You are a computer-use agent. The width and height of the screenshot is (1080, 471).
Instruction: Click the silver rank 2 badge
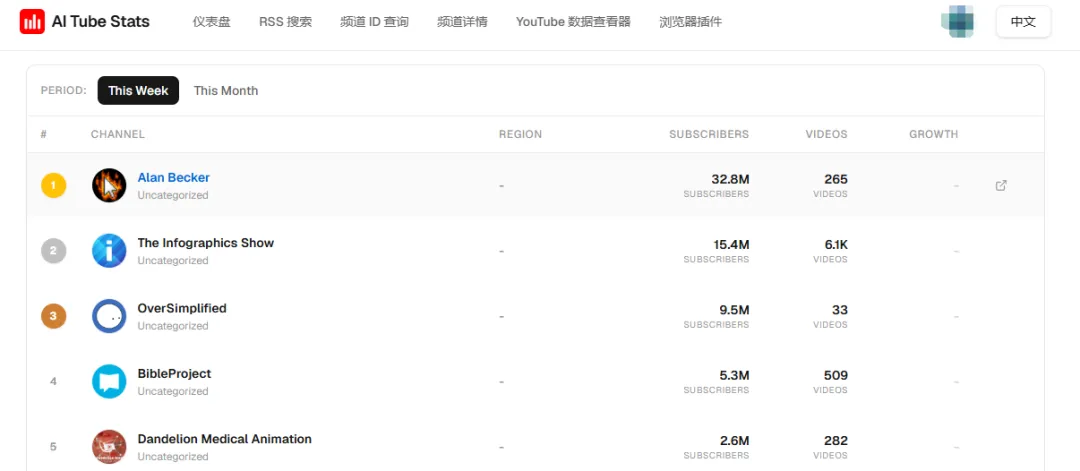[x=53, y=251]
